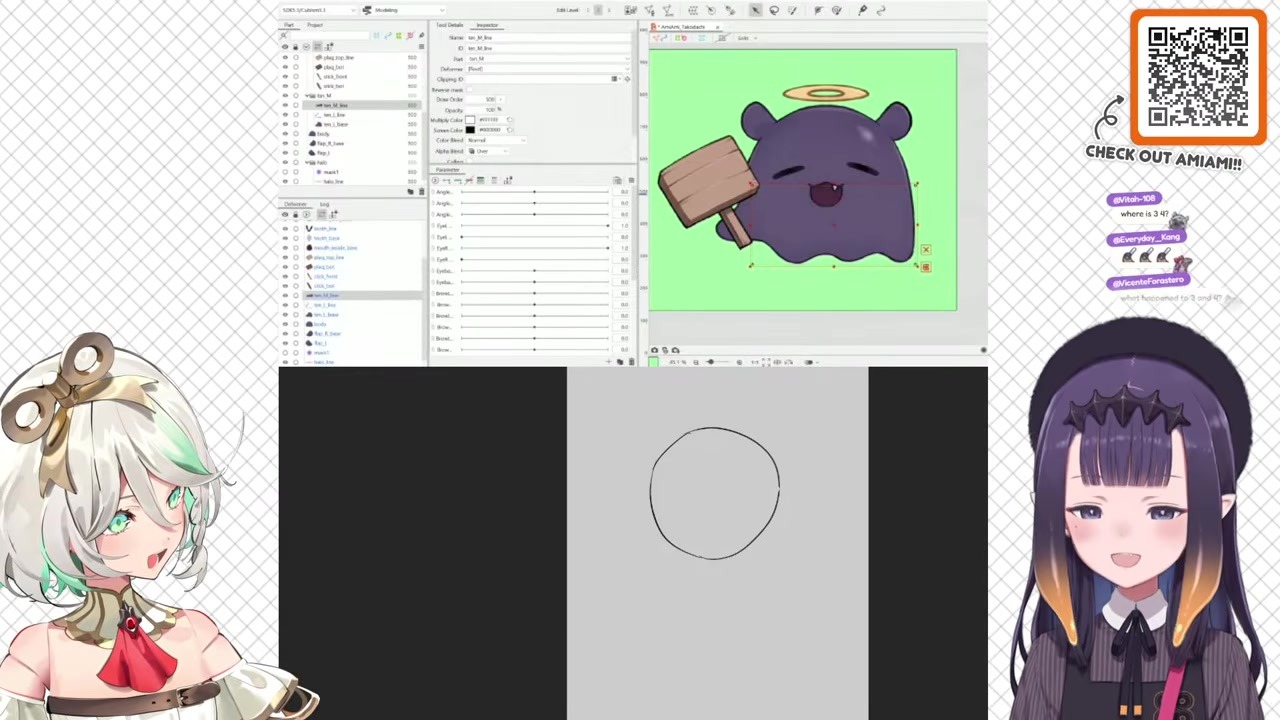Click the Create Warp Deformer icon
Screen dimensions: 1280x720
pos(692,10)
